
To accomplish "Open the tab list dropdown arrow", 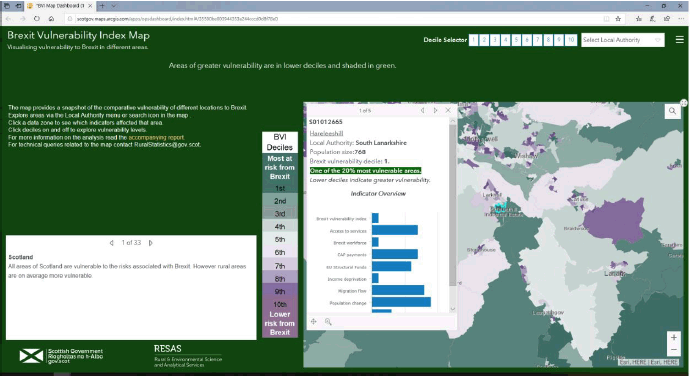I will 114,6.
